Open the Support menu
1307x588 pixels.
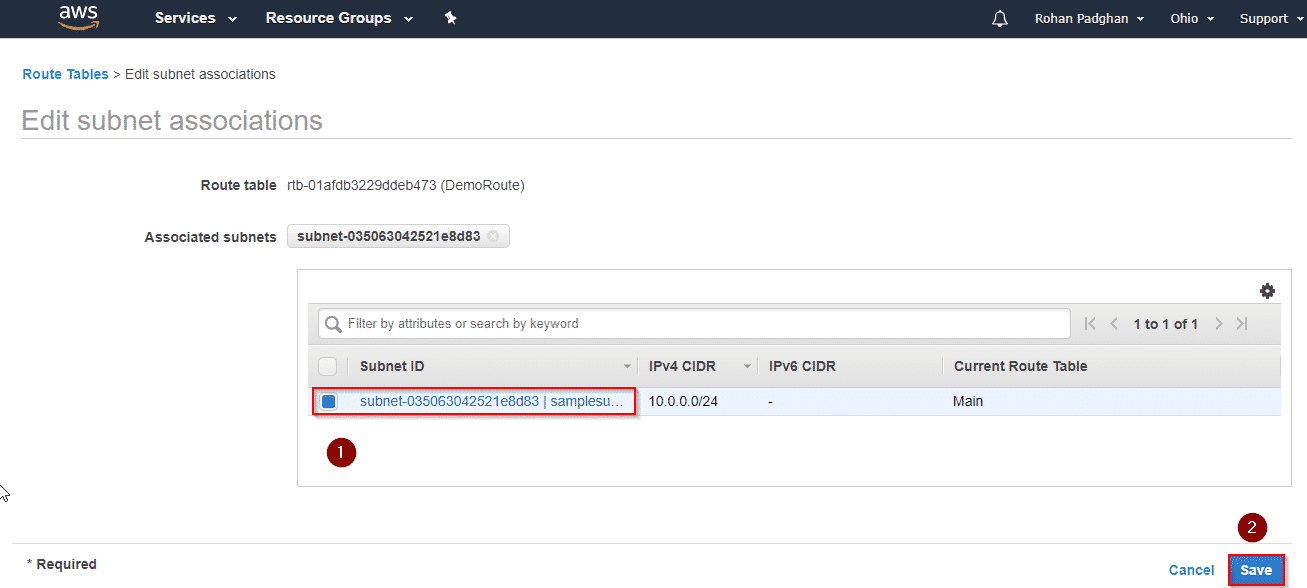pos(1271,19)
